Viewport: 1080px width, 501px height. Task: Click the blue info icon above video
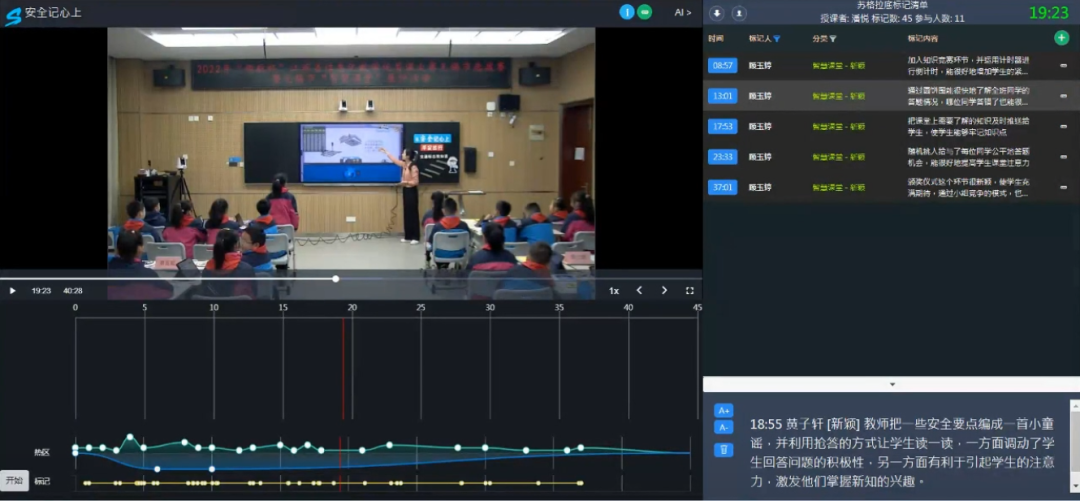tap(627, 12)
